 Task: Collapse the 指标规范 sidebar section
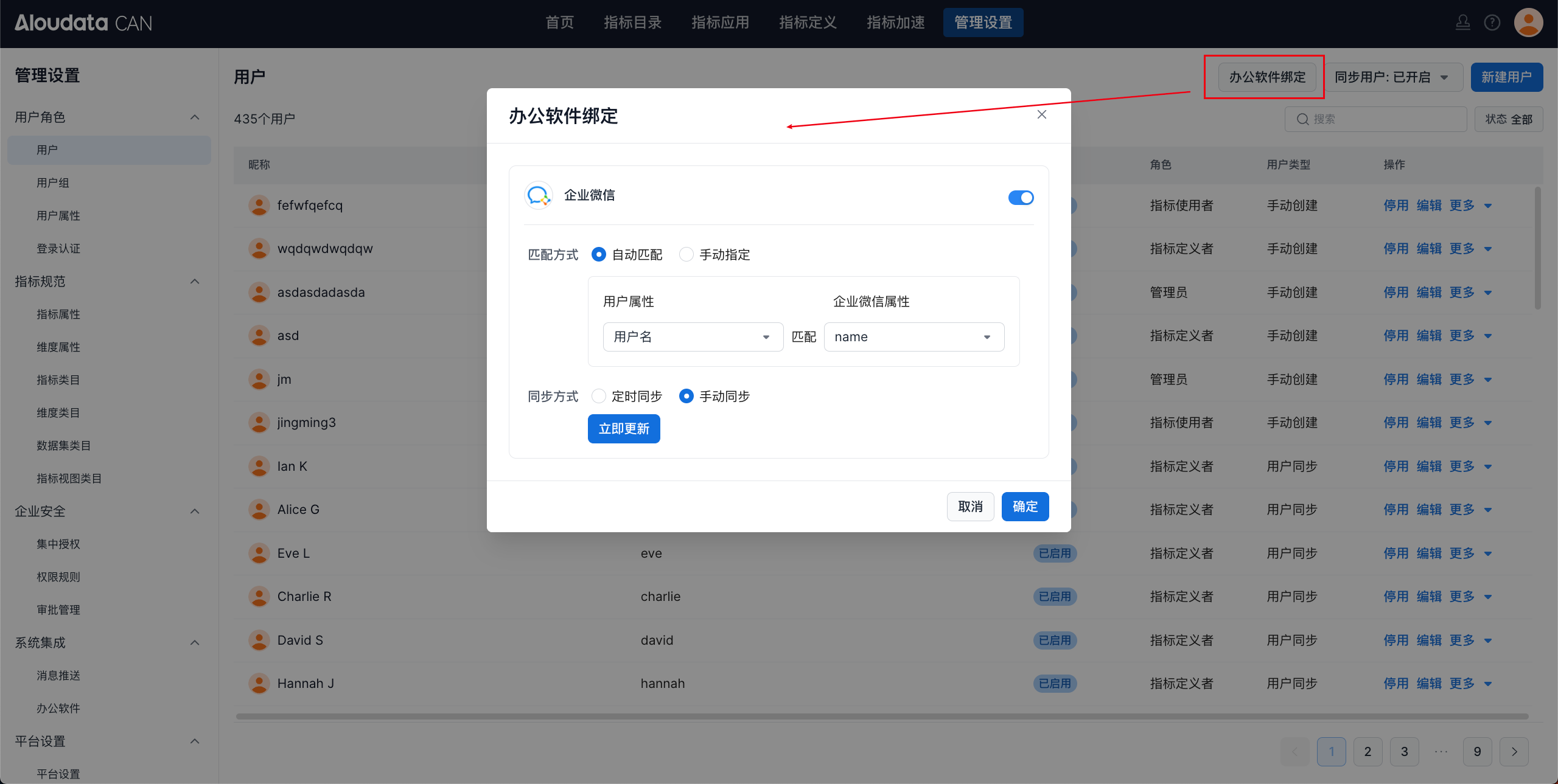point(195,282)
